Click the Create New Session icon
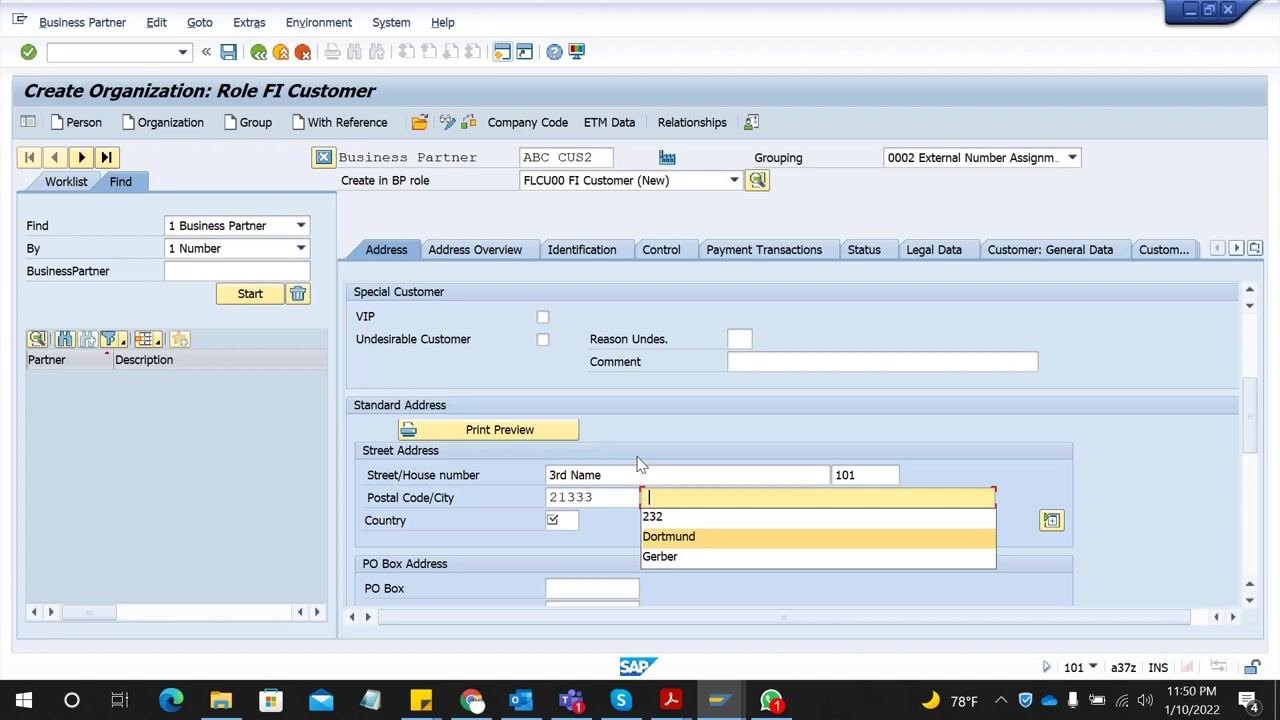Viewport: 1280px width, 720px height. (x=502, y=52)
